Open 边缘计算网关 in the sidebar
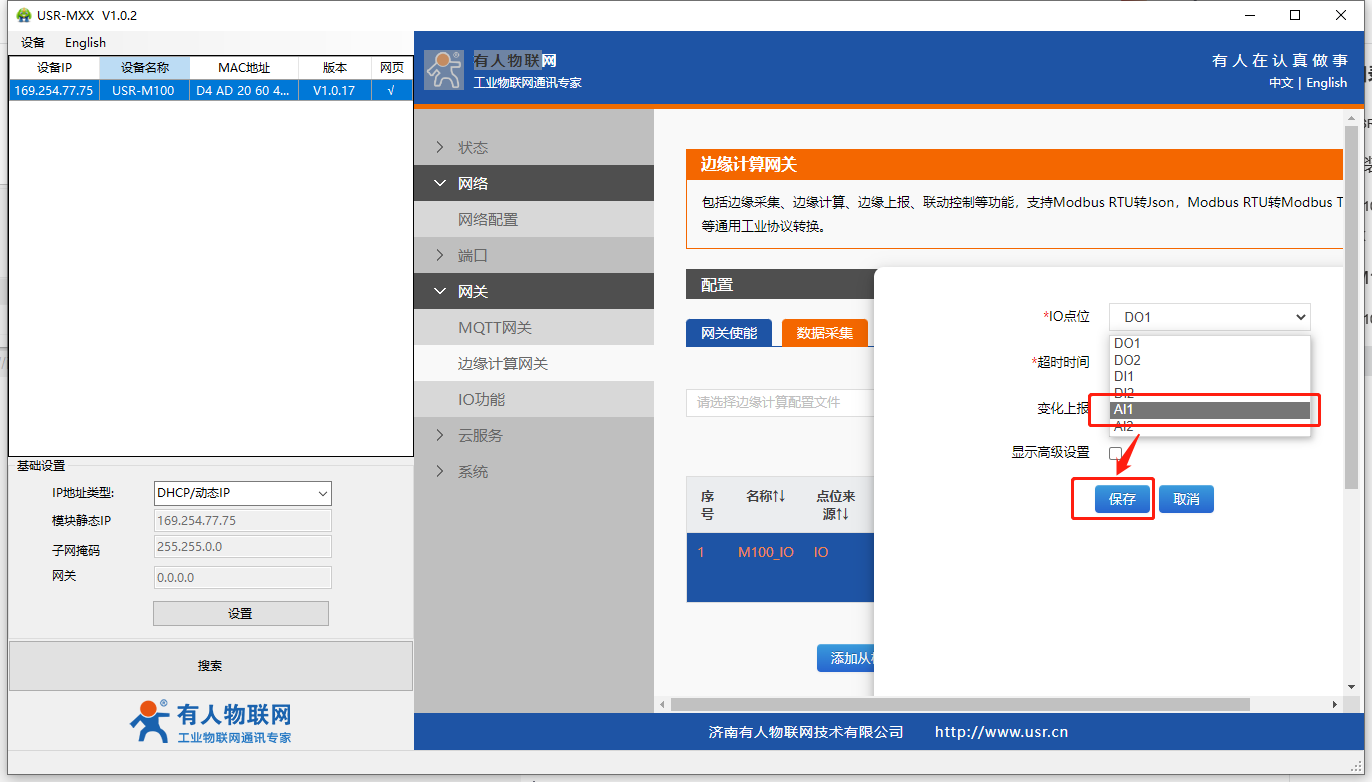The width and height of the screenshot is (1372, 782). (x=534, y=363)
